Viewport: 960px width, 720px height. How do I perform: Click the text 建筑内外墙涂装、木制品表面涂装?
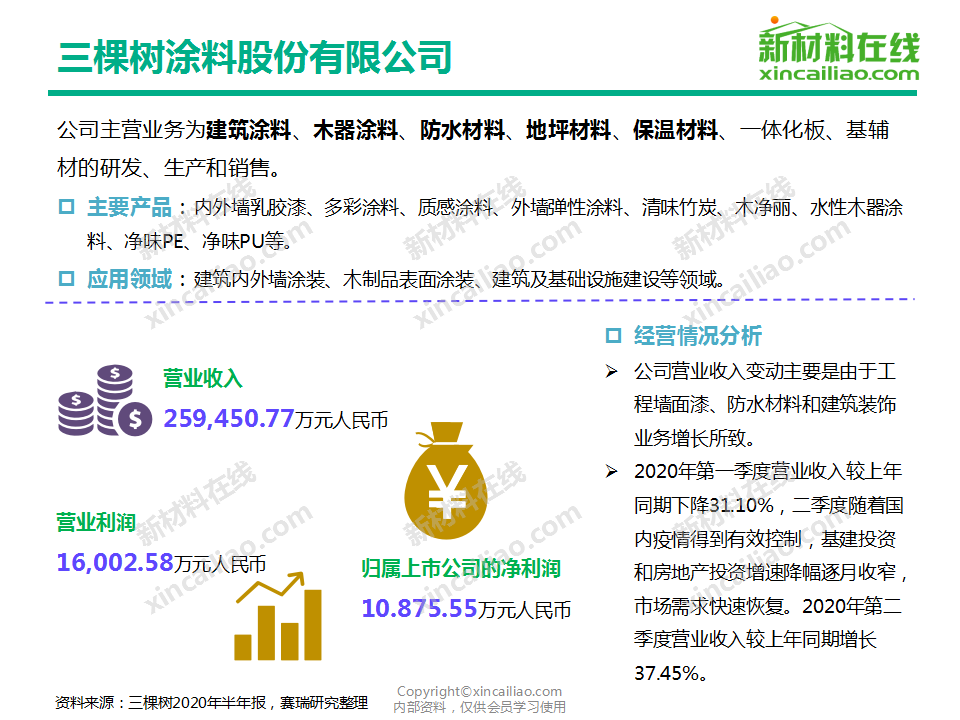[x=334, y=279]
